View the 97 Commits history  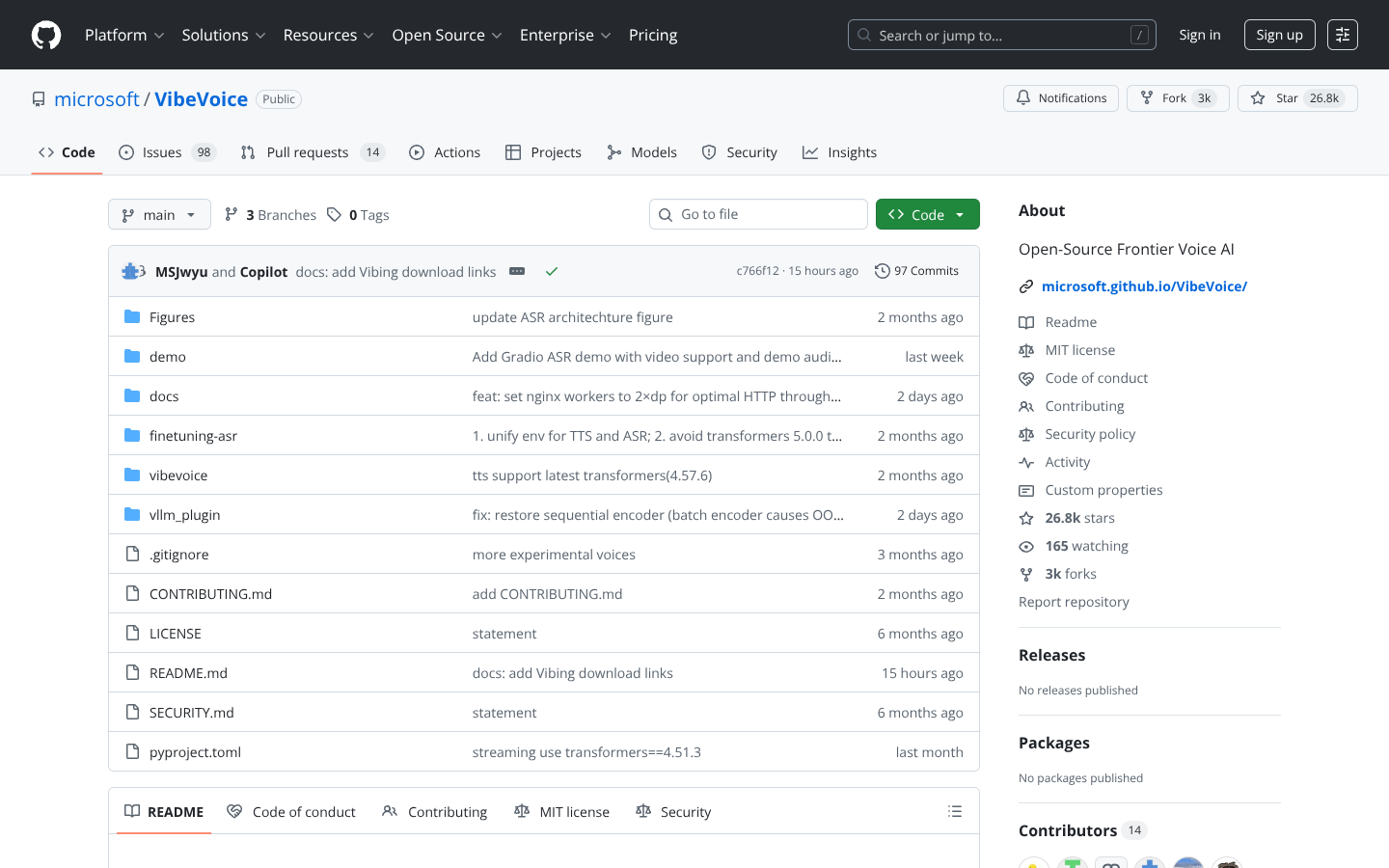(916, 271)
